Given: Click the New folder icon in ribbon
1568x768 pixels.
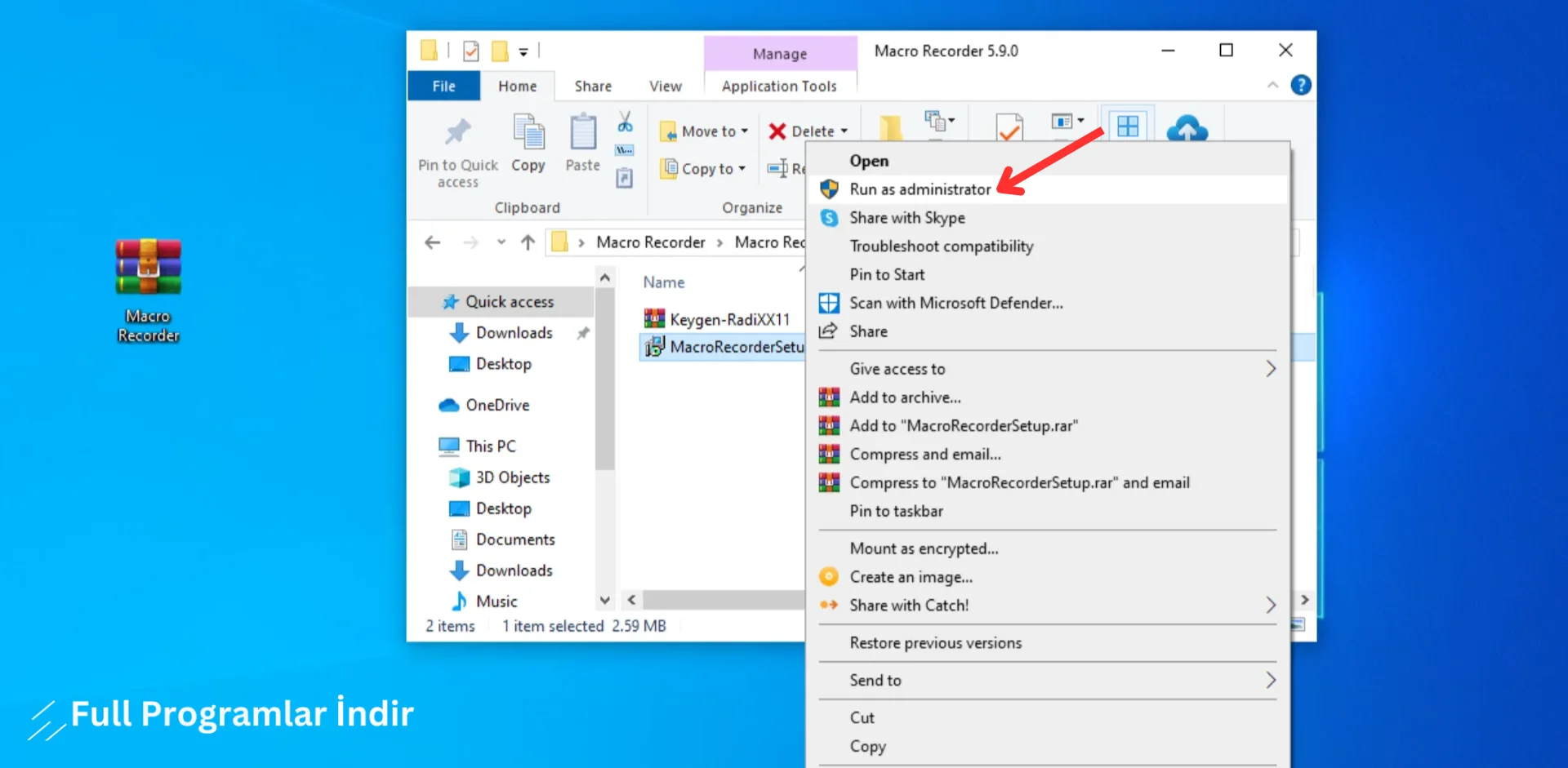Looking at the screenshot, I should (890, 127).
